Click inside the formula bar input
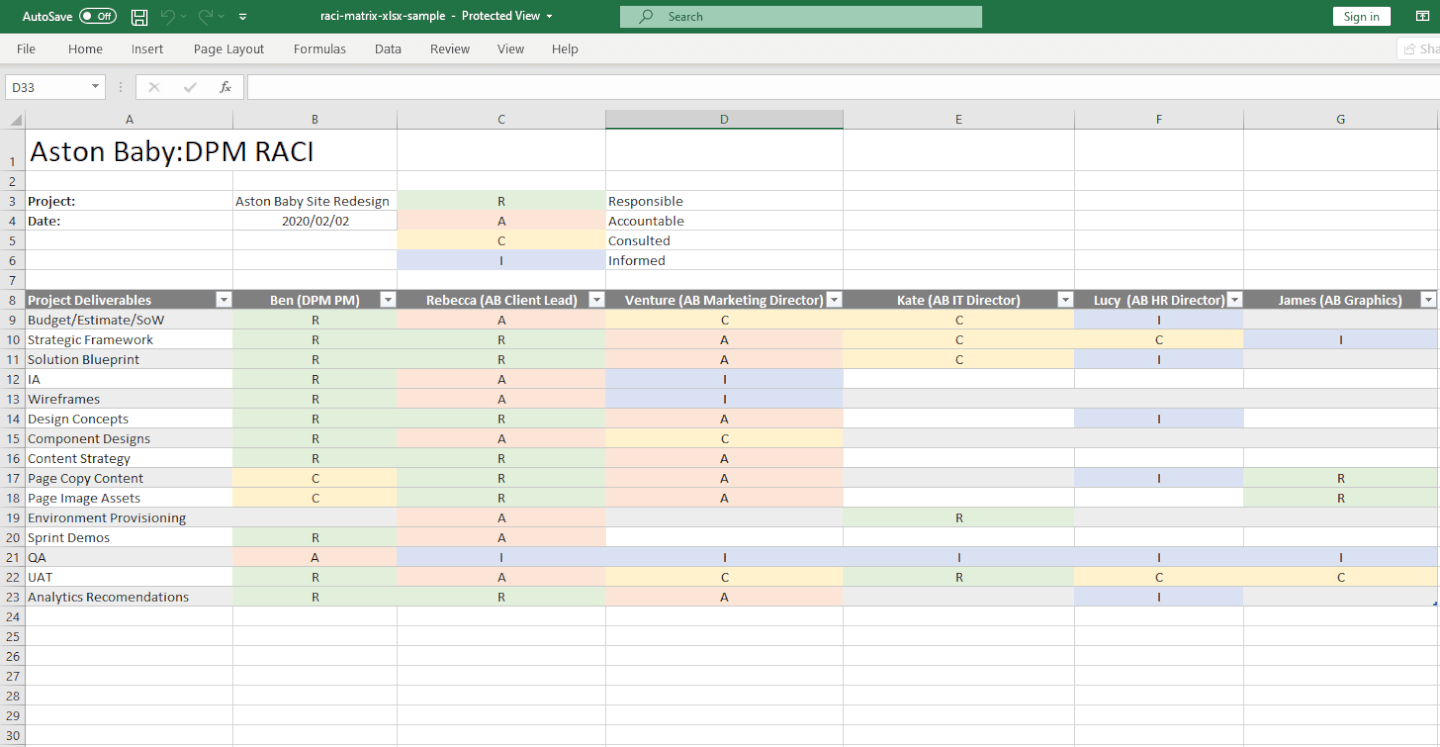The width and height of the screenshot is (1440, 747). click(842, 87)
